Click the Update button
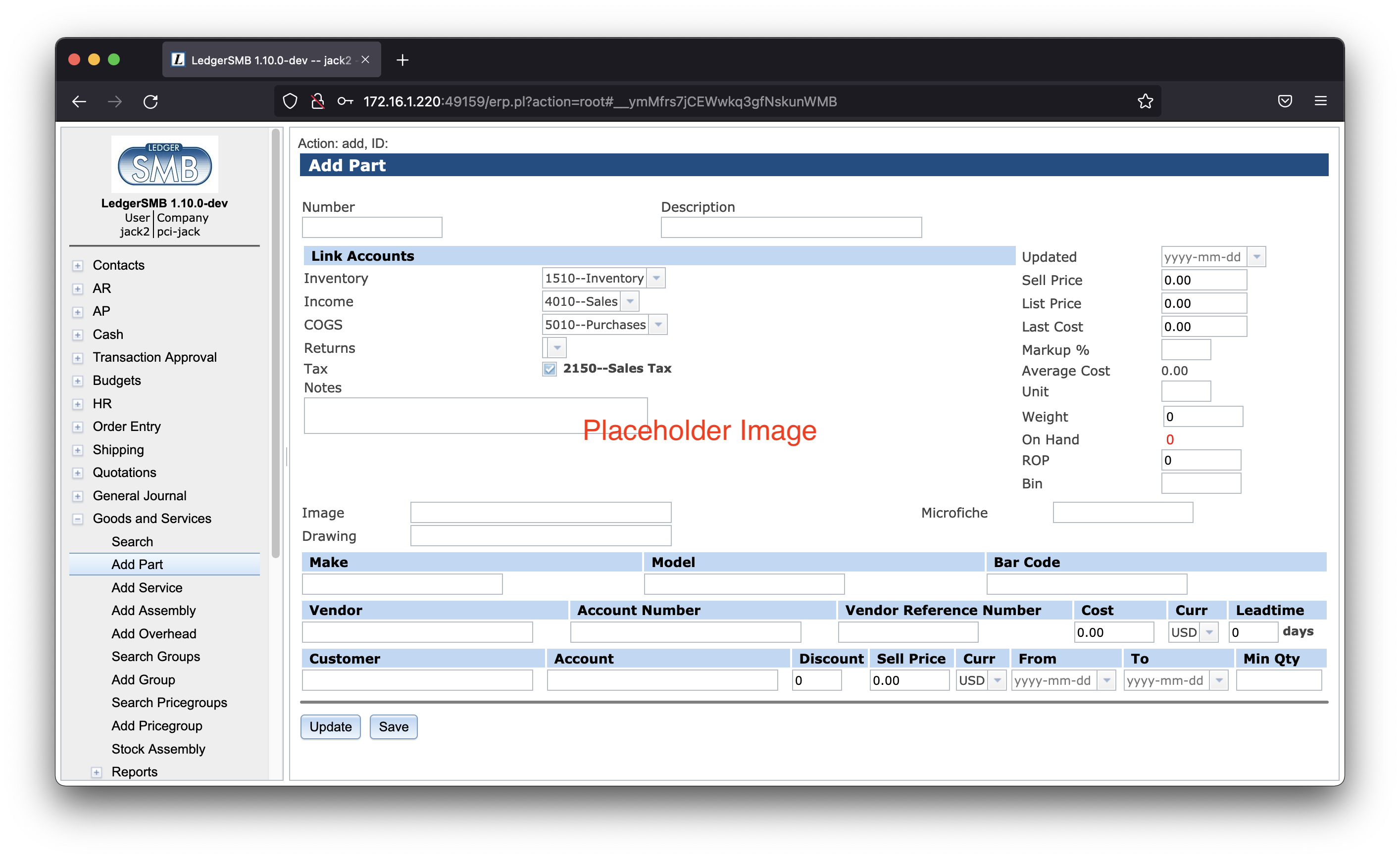This screenshot has width=1400, height=859. [x=330, y=726]
